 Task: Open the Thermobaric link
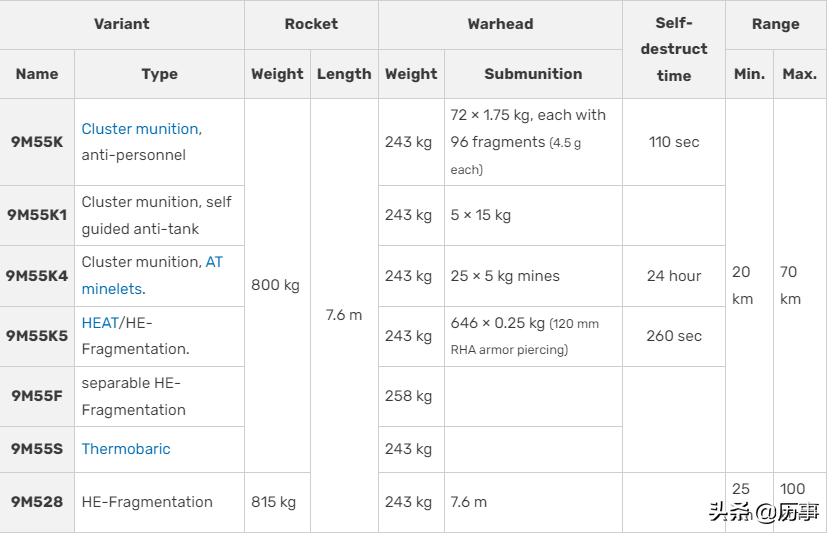click(126, 449)
